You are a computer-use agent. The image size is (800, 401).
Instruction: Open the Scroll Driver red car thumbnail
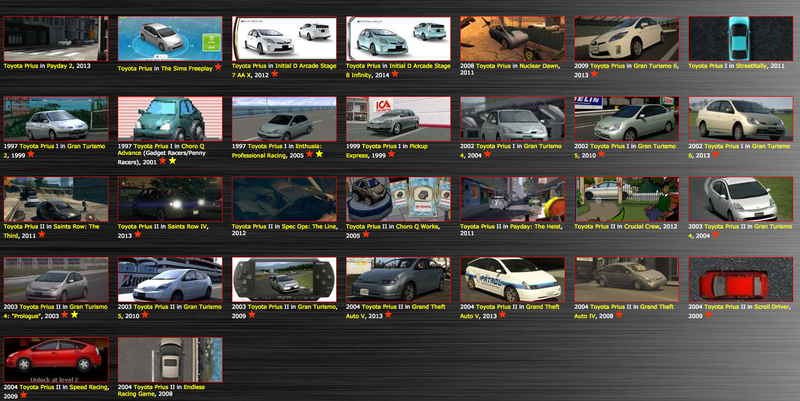[741, 280]
